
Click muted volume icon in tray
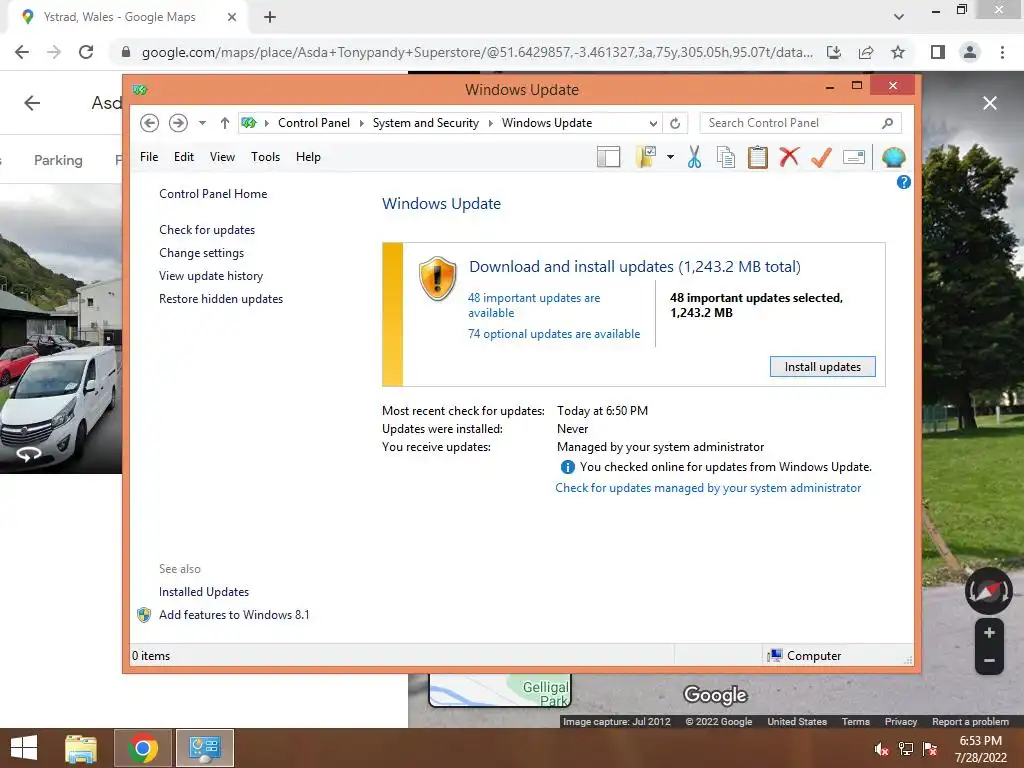(881, 749)
